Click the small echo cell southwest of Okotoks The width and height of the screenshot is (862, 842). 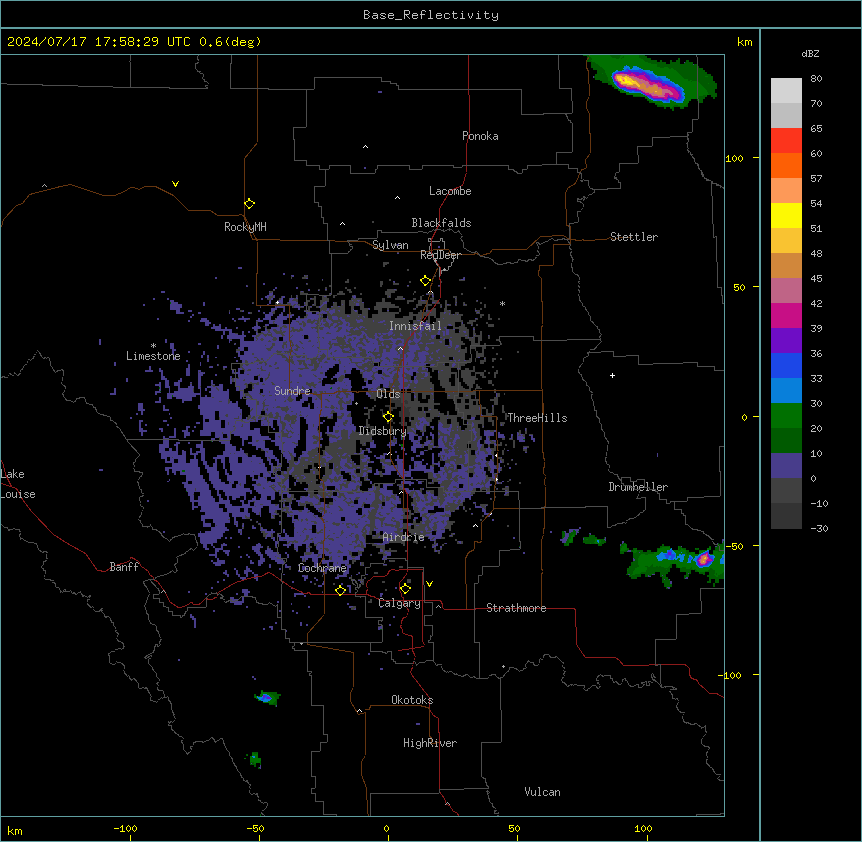tap(267, 698)
